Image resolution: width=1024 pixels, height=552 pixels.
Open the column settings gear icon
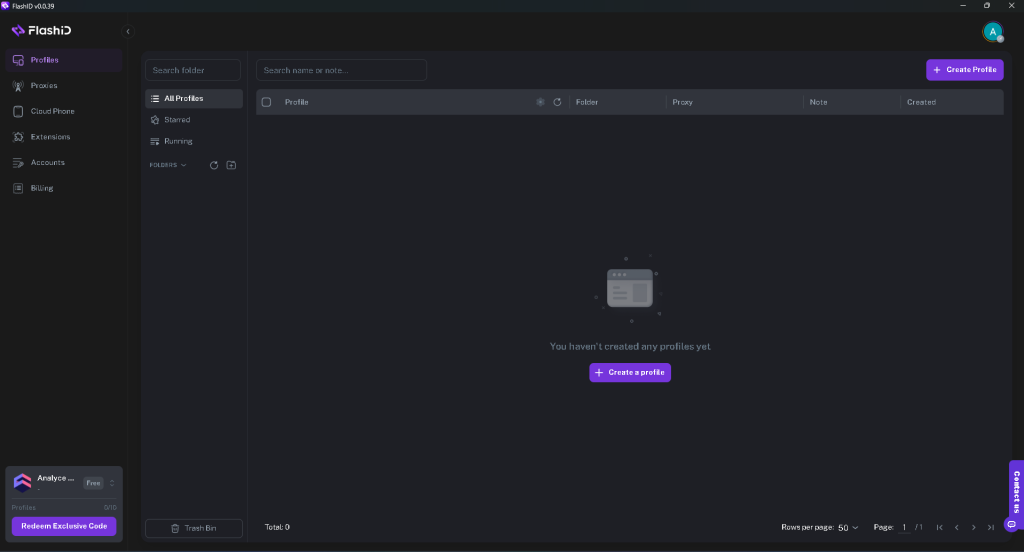(540, 102)
